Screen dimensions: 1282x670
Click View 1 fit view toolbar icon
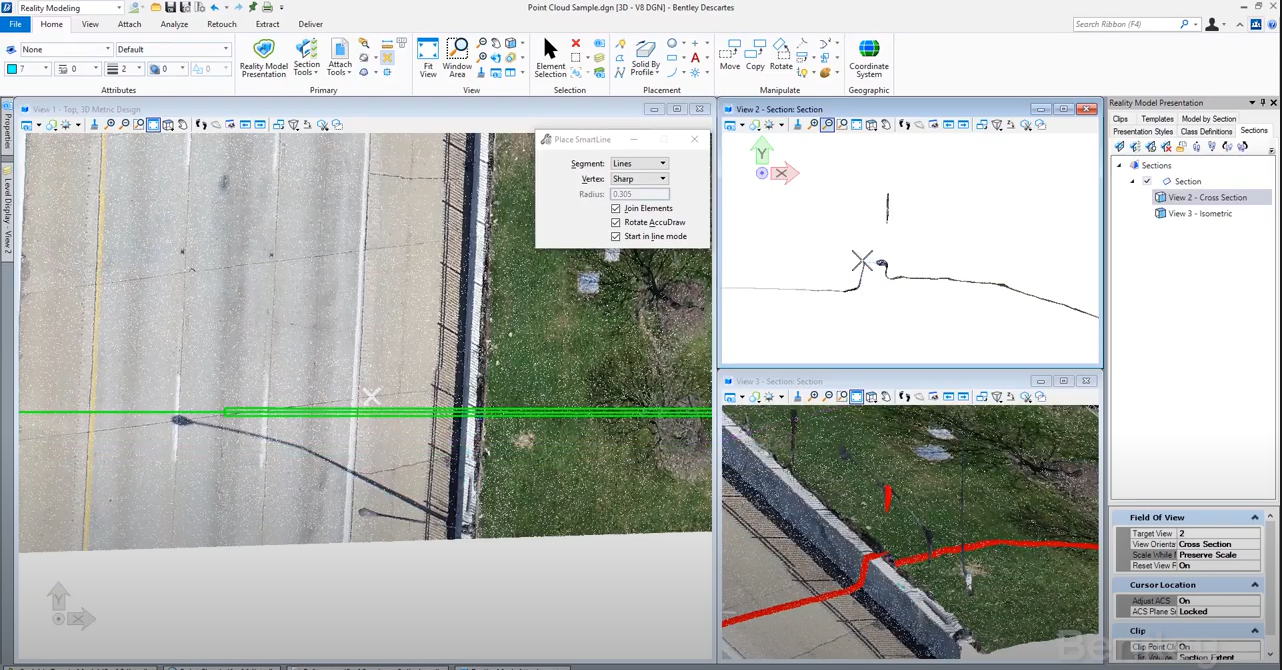tap(153, 125)
